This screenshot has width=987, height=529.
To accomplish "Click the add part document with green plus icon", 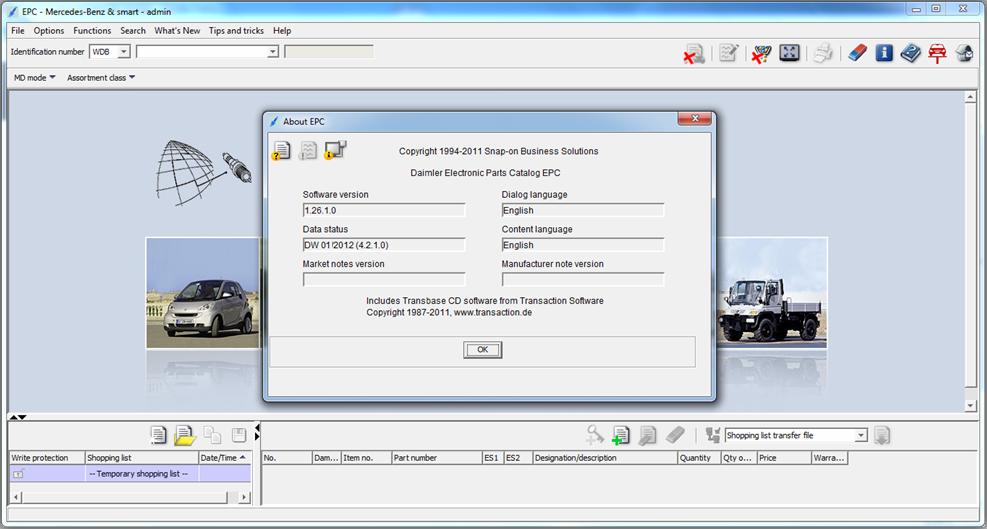I will (x=621, y=435).
